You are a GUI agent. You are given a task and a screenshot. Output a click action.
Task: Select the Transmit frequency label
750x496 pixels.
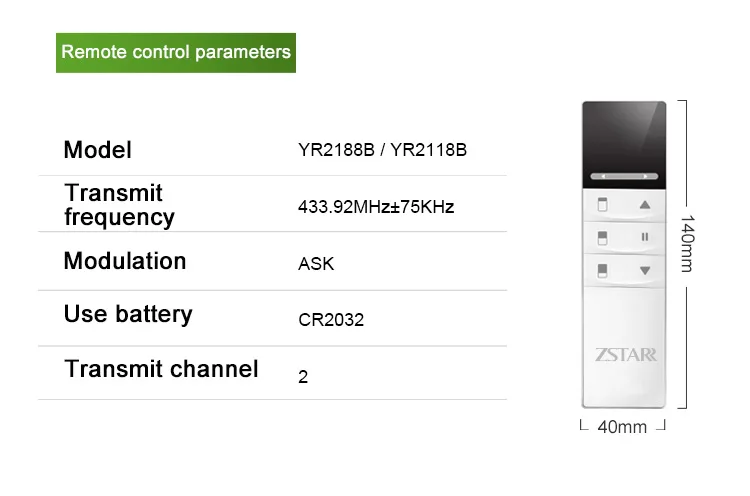(x=119, y=205)
